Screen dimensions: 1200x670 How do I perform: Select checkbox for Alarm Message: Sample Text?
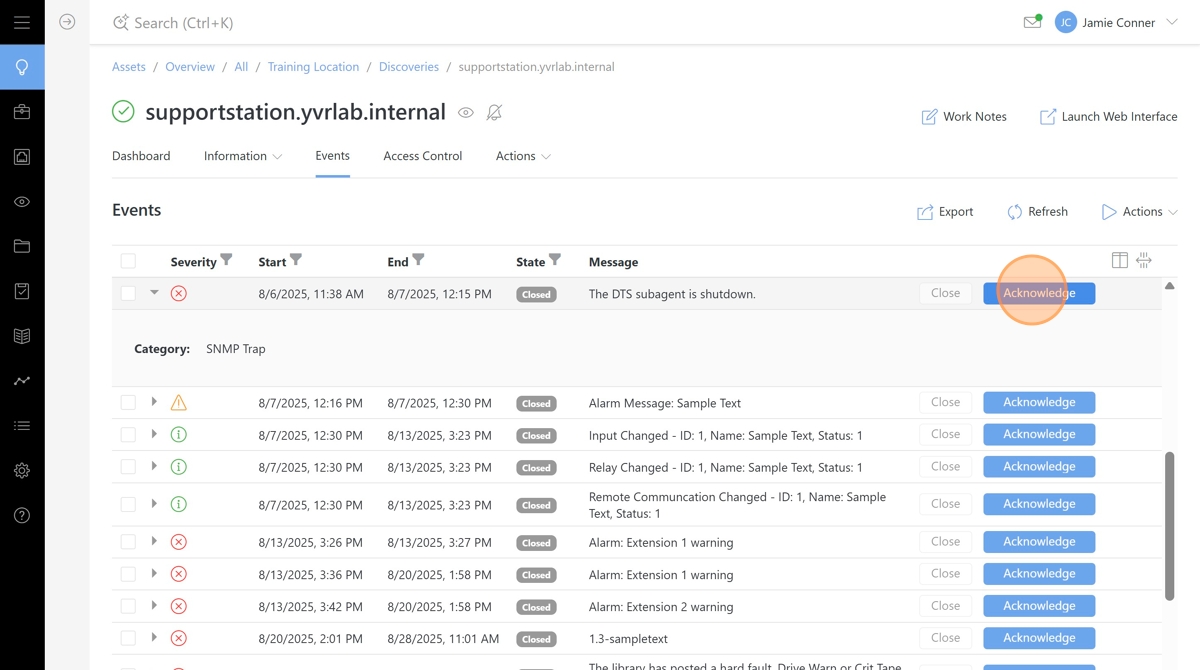[x=128, y=403]
